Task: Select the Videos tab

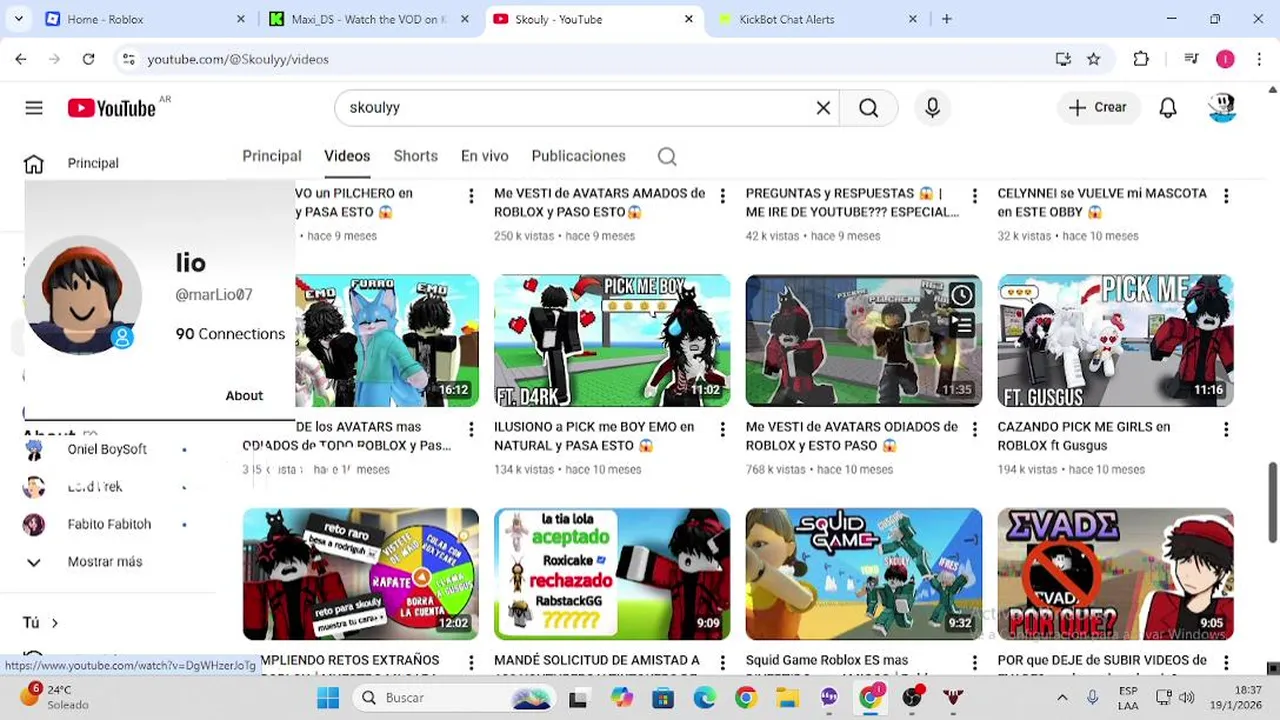Action: tap(347, 156)
